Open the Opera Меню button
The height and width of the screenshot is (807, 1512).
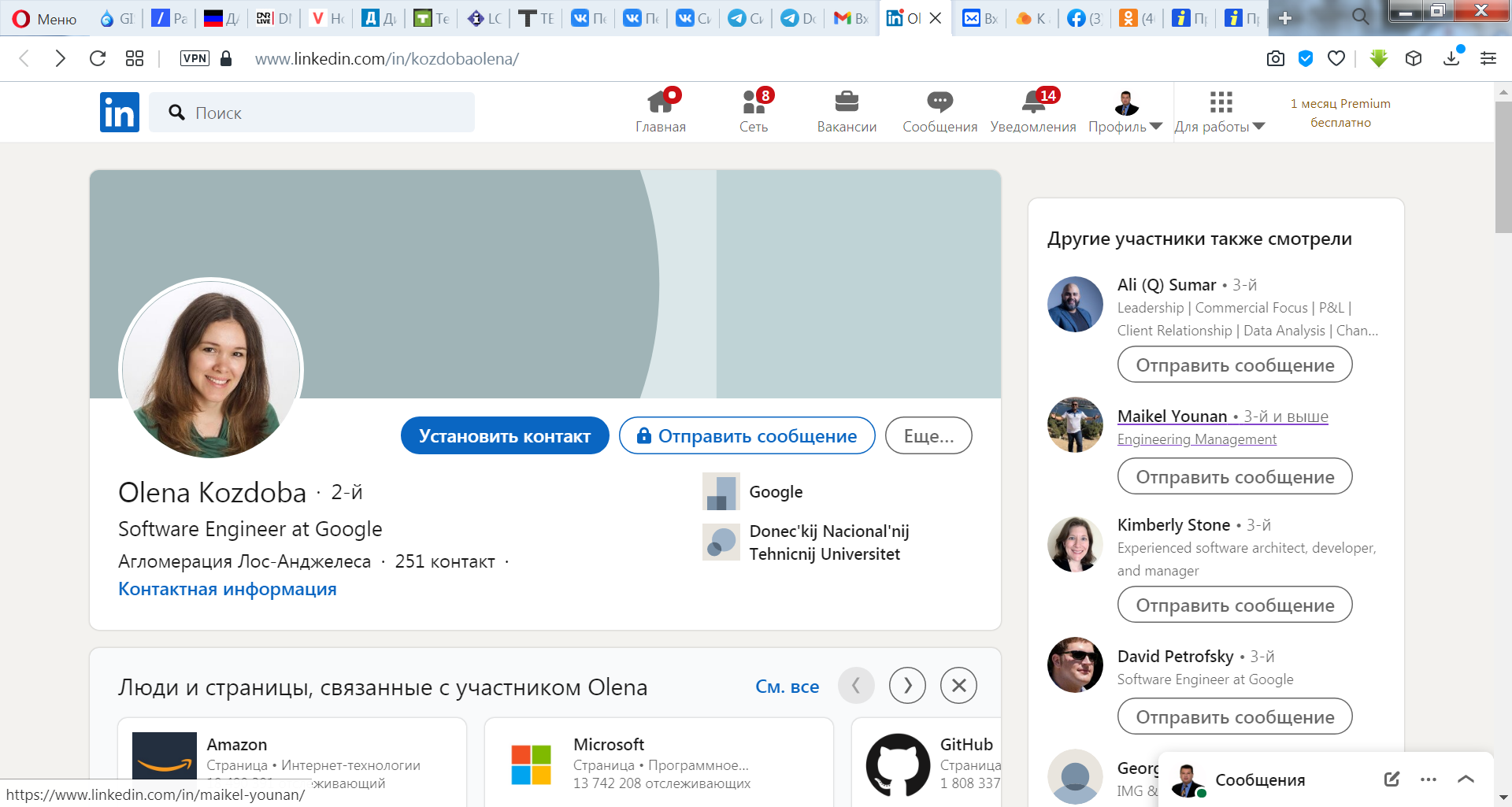point(44,18)
